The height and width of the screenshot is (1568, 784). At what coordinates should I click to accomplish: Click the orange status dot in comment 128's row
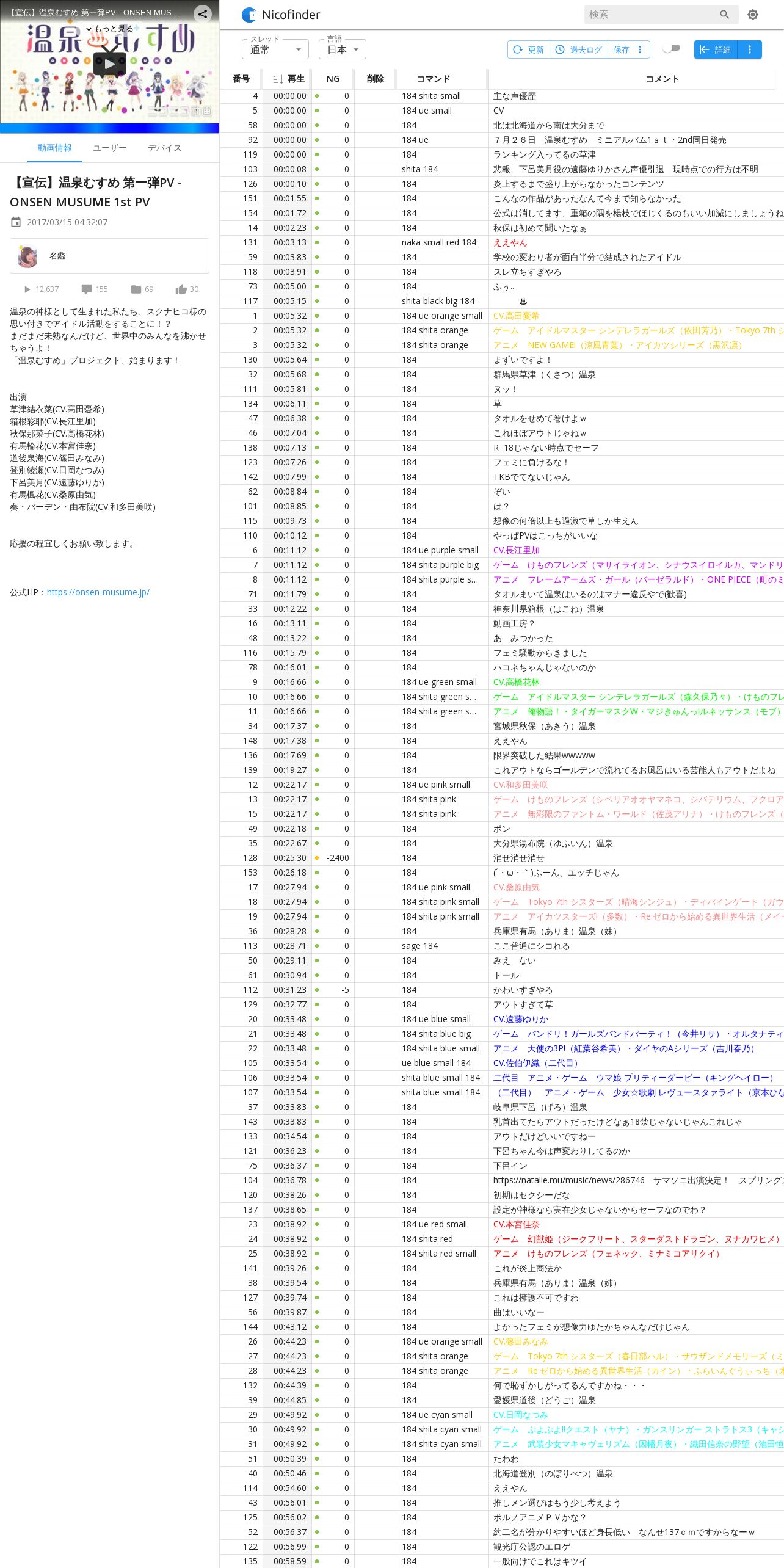coord(317,858)
